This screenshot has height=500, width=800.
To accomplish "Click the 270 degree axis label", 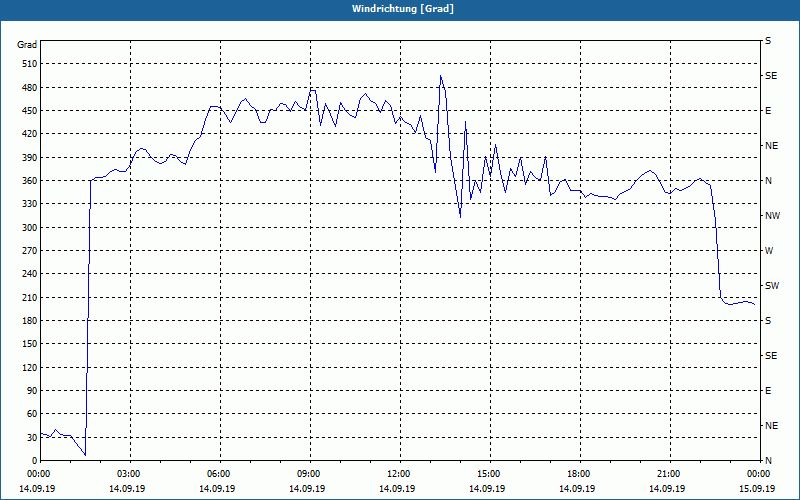I will (x=30, y=251).
